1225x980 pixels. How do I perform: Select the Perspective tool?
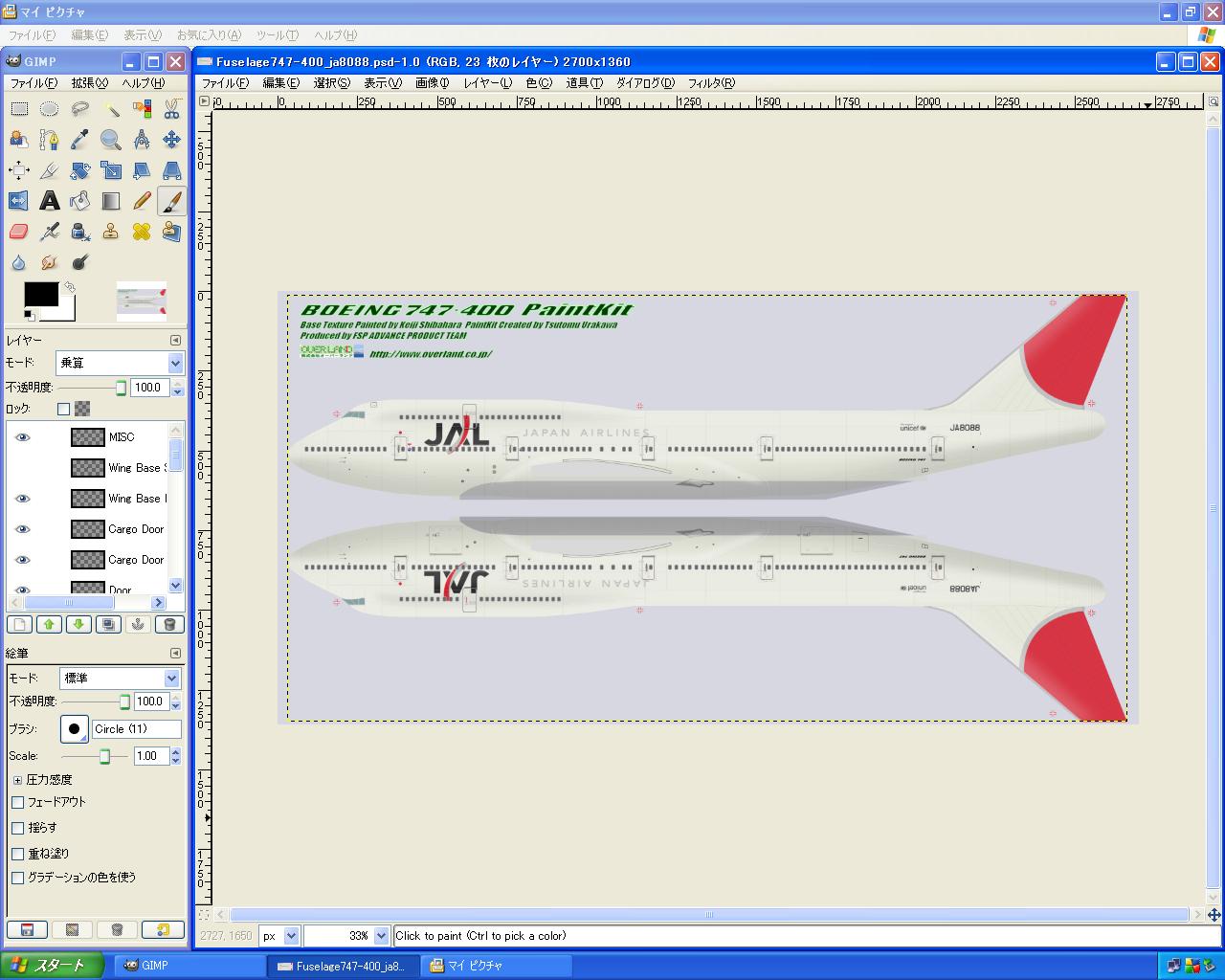[x=171, y=170]
